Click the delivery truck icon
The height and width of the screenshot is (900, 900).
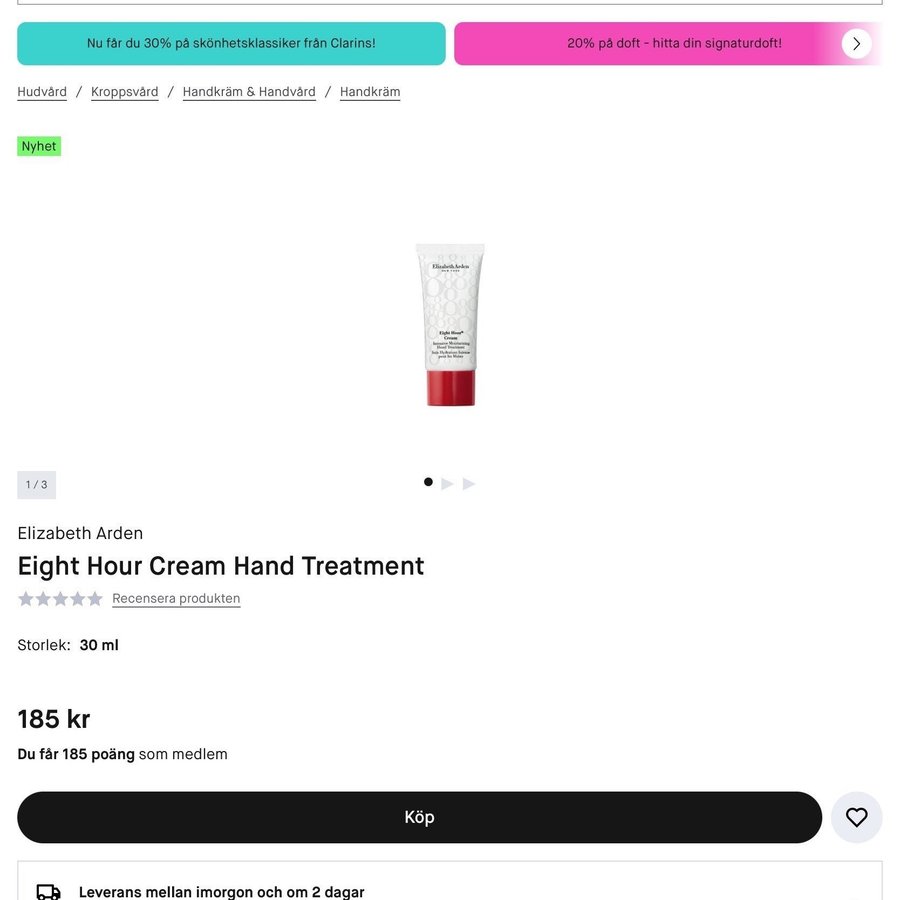49,892
